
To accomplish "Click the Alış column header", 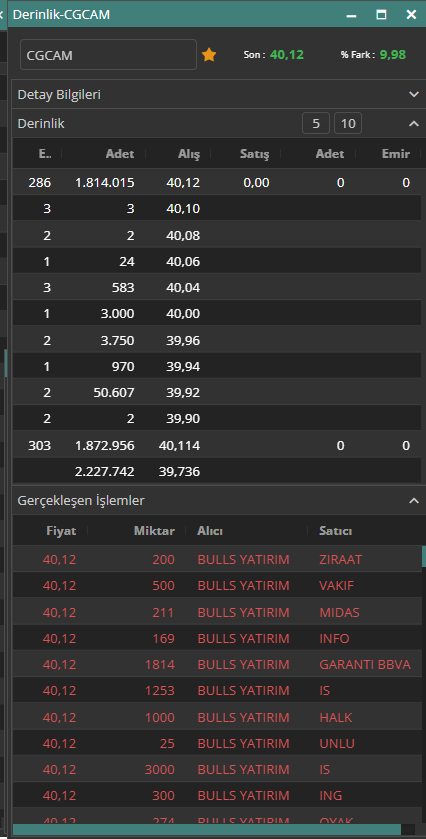I will (x=189, y=154).
